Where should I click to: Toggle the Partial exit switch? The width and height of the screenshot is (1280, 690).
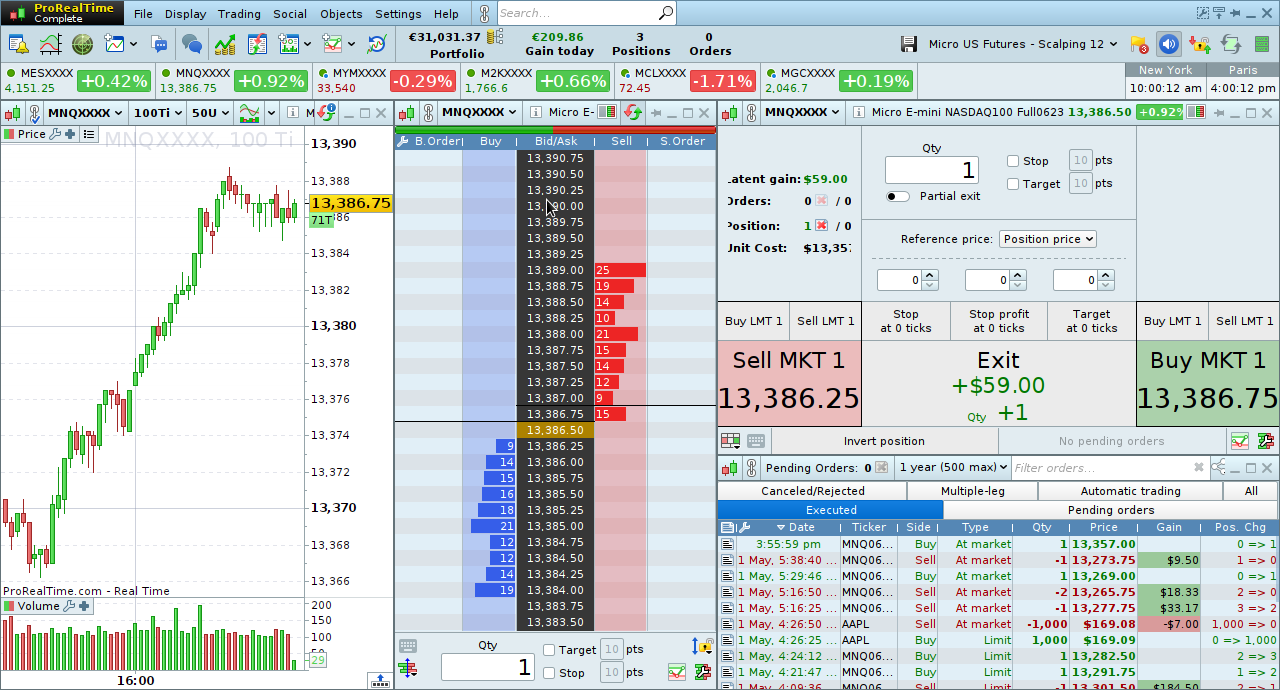[898, 197]
